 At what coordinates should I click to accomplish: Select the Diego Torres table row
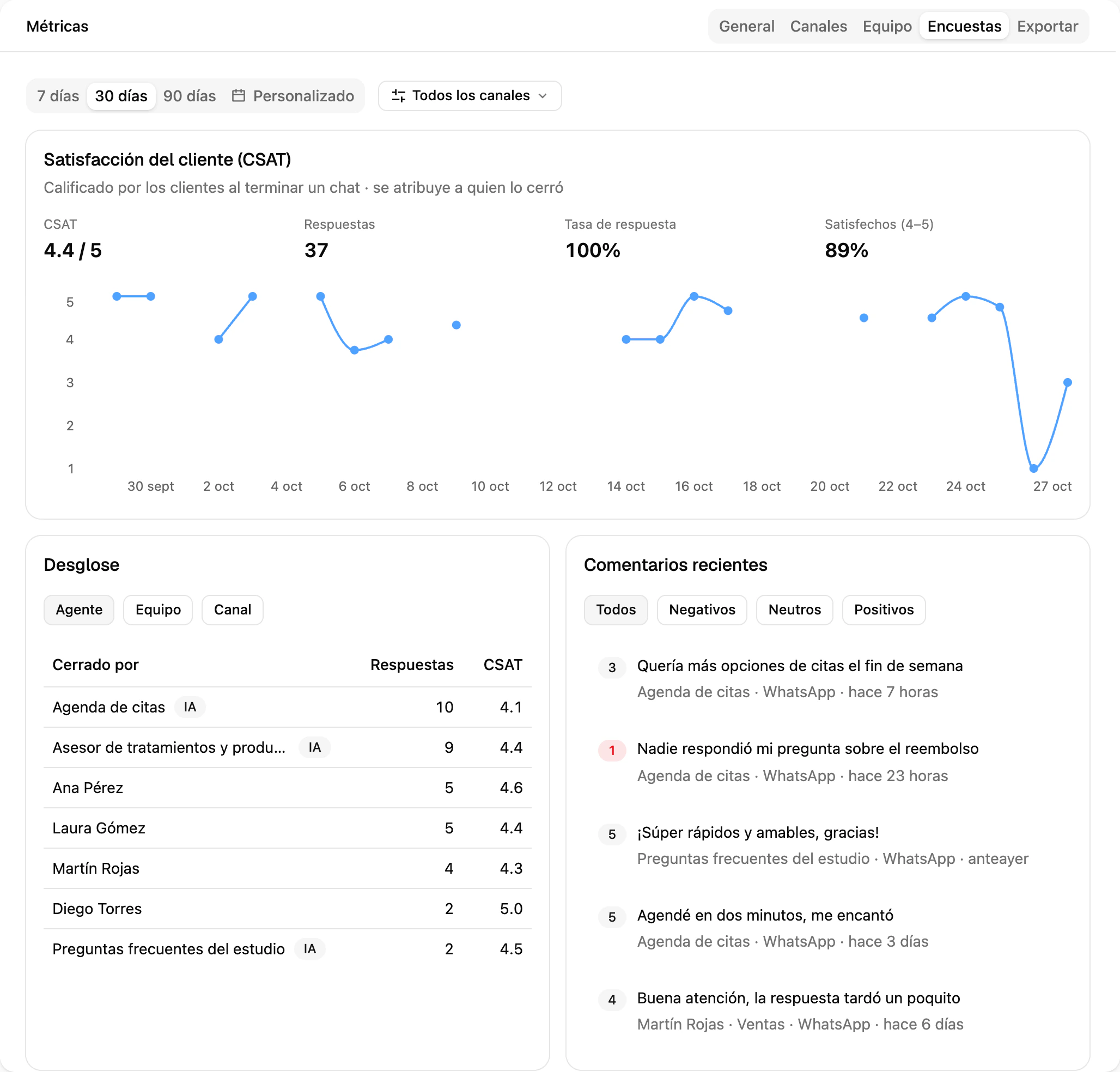[288, 909]
